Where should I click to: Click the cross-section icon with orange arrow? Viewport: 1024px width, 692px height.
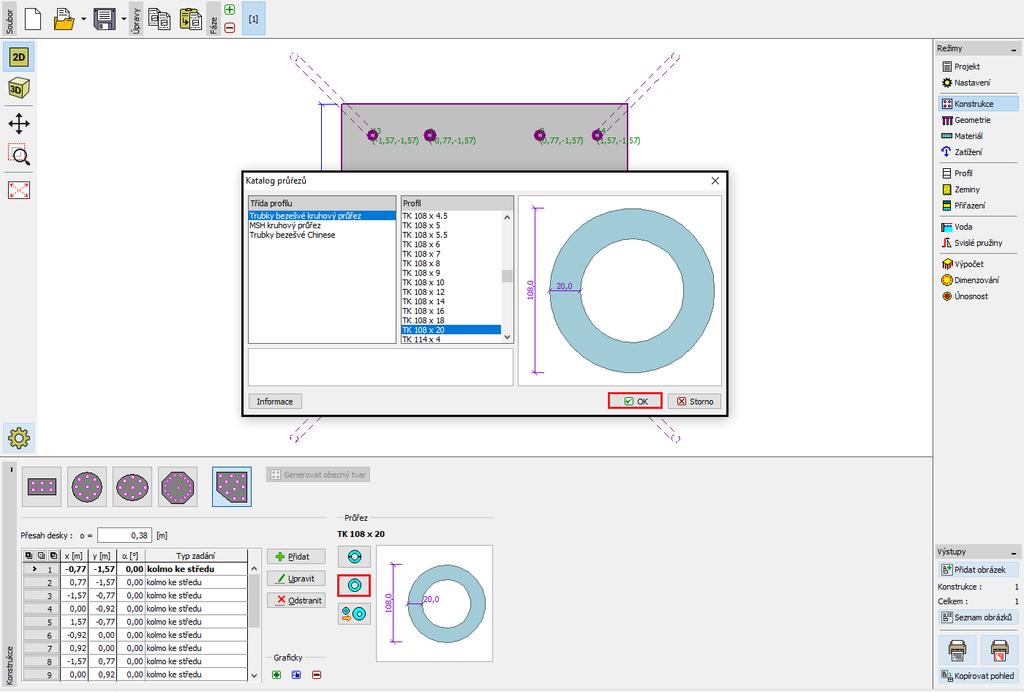tap(355, 614)
